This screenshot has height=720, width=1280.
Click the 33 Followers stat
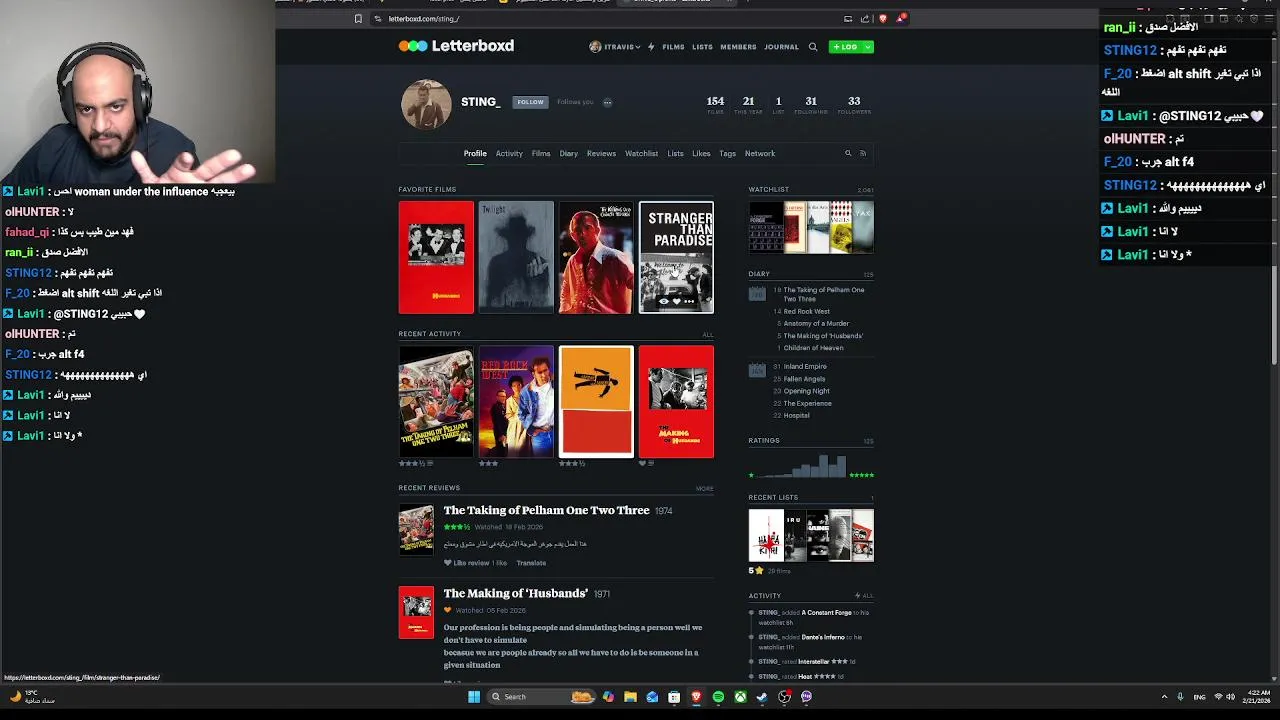854,104
